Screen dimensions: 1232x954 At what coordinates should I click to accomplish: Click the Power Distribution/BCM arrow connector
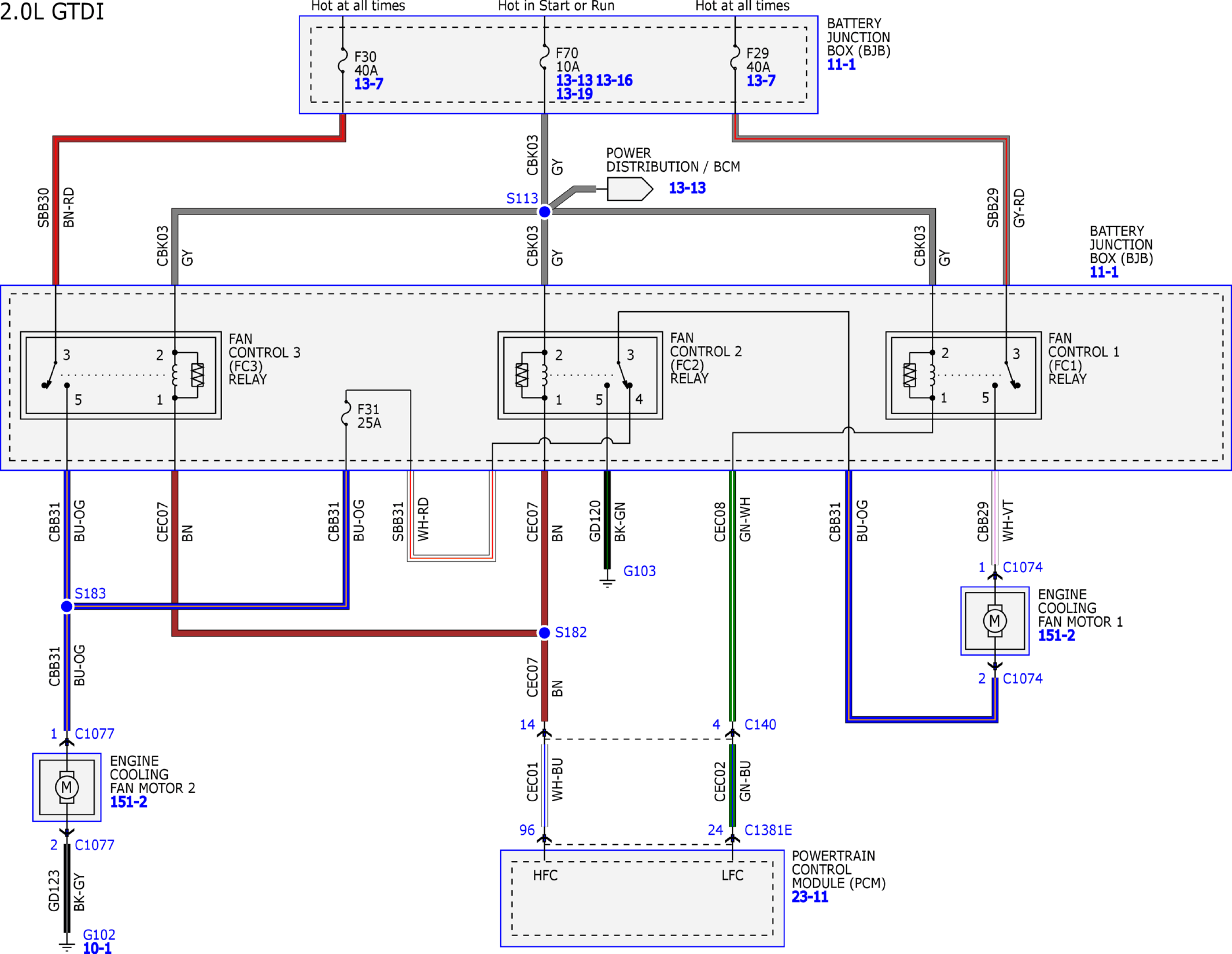(x=630, y=189)
